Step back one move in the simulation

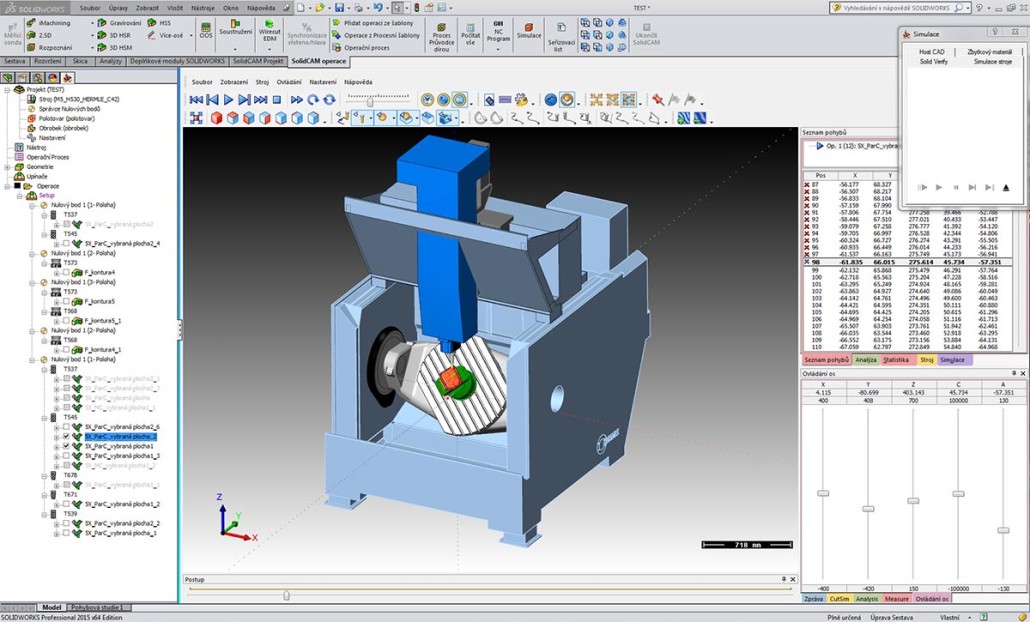tap(212, 100)
